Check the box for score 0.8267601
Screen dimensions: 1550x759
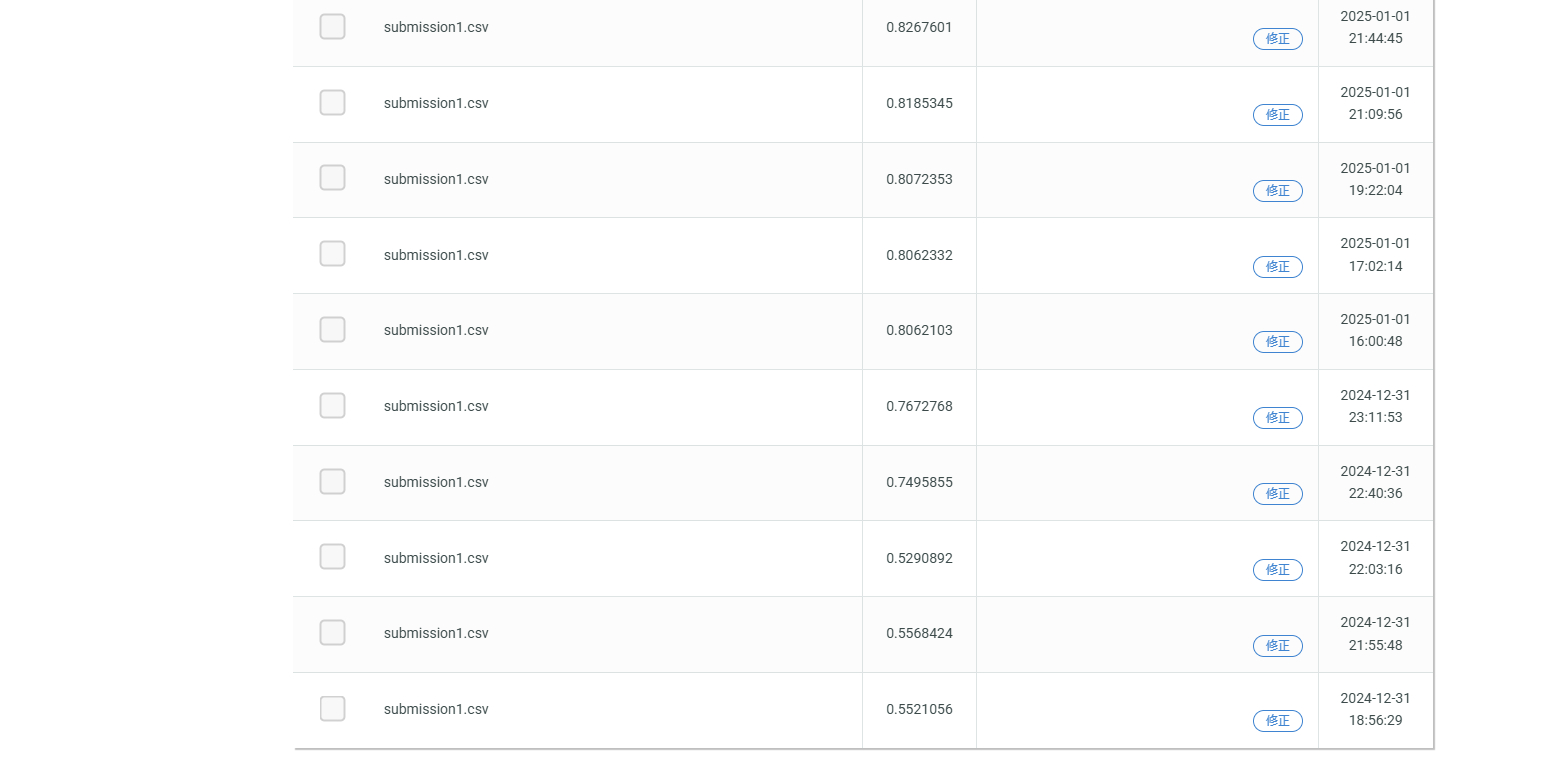(x=332, y=27)
